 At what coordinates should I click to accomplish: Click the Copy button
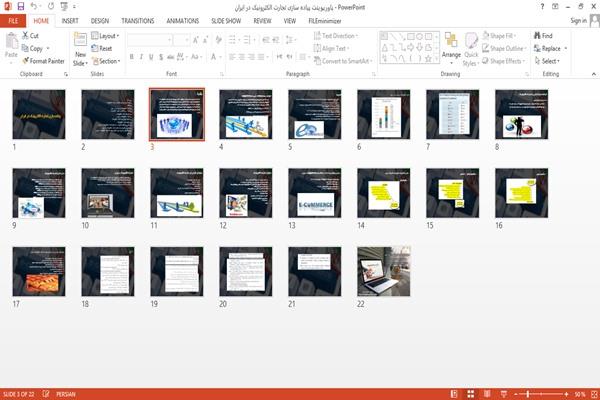pos(33,48)
